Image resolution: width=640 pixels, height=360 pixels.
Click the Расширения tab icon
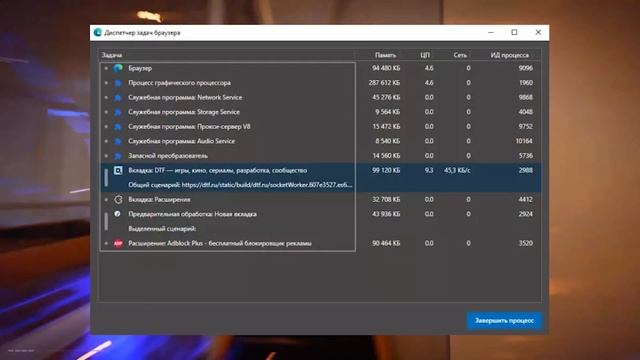click(118, 200)
